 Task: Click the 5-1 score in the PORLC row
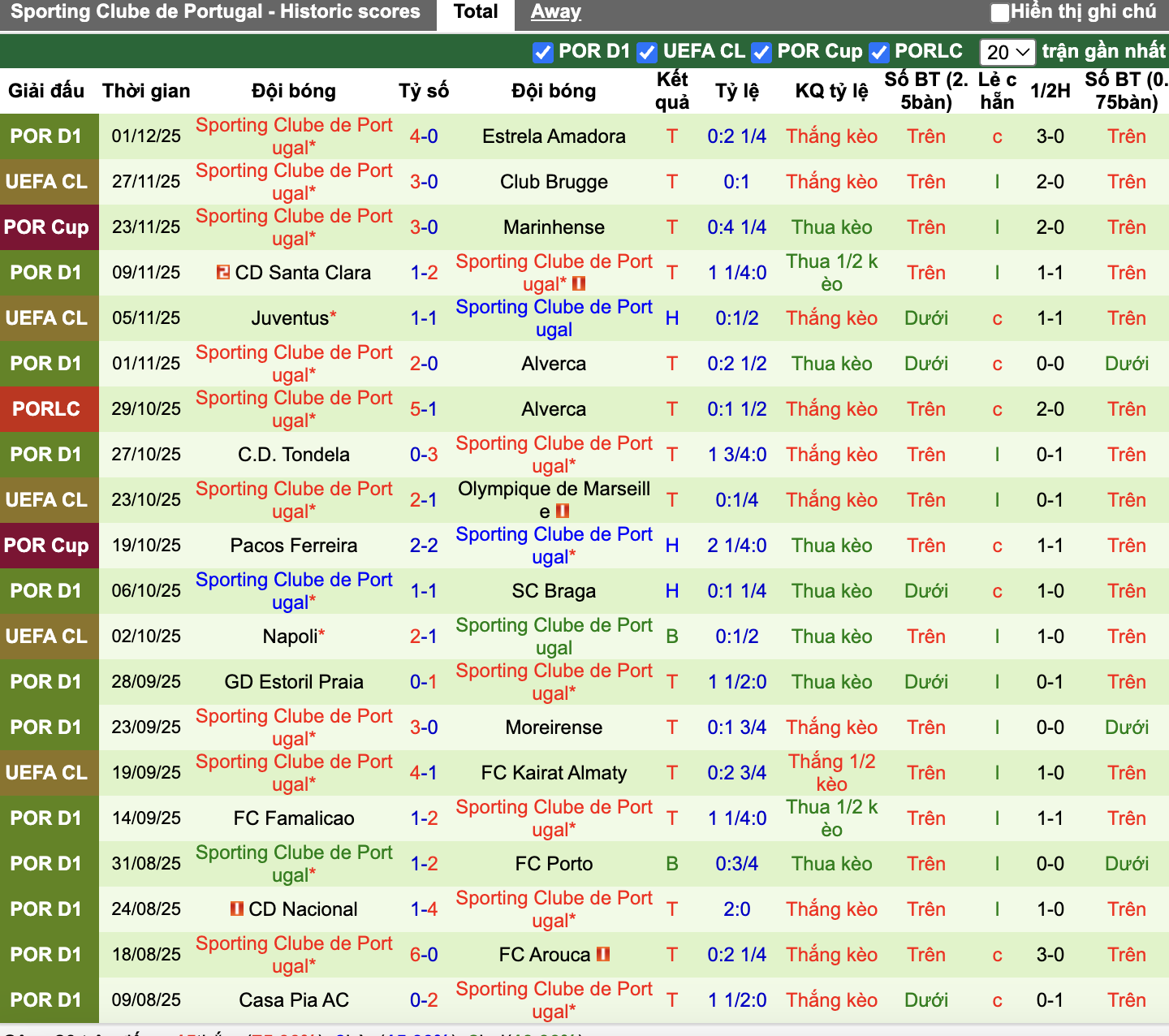click(x=424, y=409)
